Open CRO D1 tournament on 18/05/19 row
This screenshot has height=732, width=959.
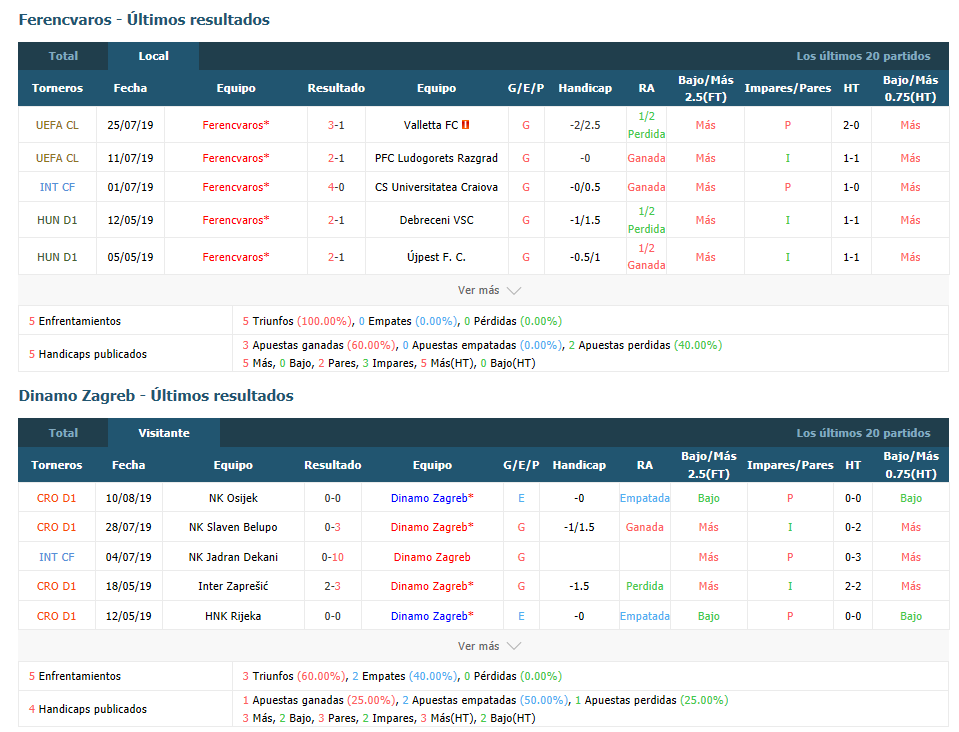coord(56,586)
